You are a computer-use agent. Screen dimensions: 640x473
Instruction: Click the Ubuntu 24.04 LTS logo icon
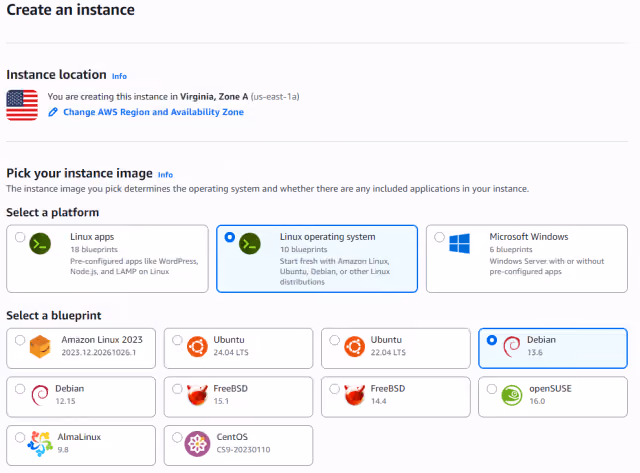click(197, 346)
